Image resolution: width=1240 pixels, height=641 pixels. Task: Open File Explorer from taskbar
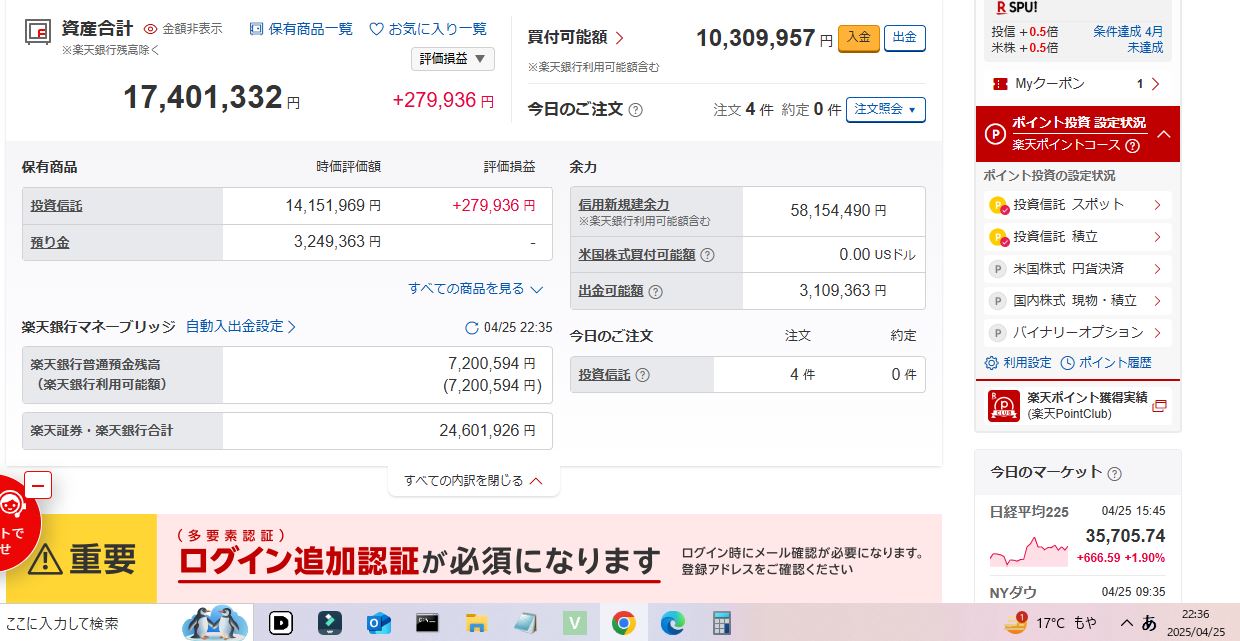(476, 623)
